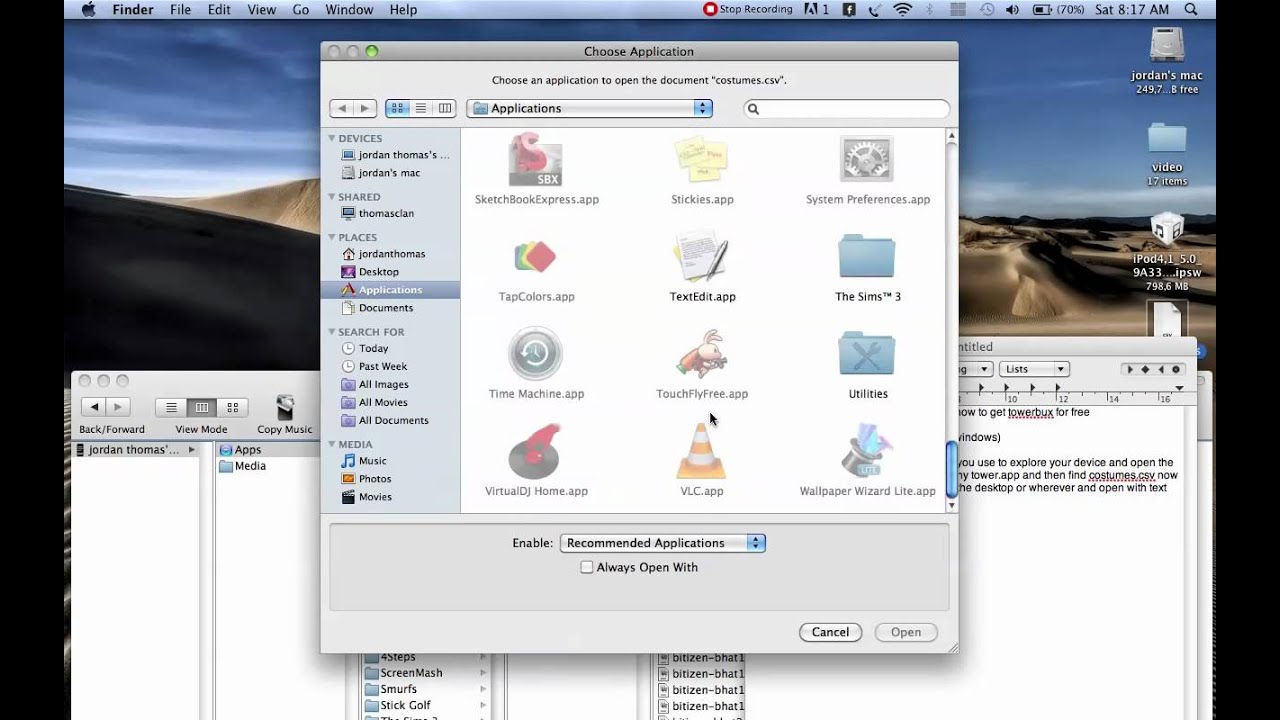Open the View menu
Screen dimensions: 1280x720
(x=261, y=10)
